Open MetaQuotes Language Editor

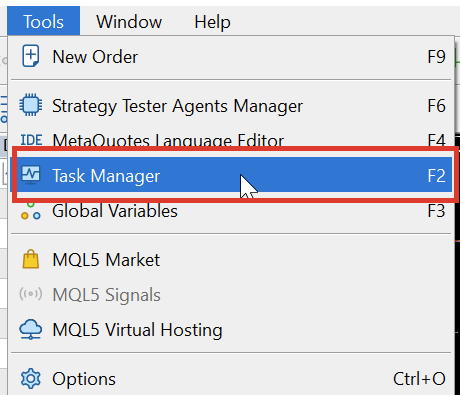[x=231, y=140]
